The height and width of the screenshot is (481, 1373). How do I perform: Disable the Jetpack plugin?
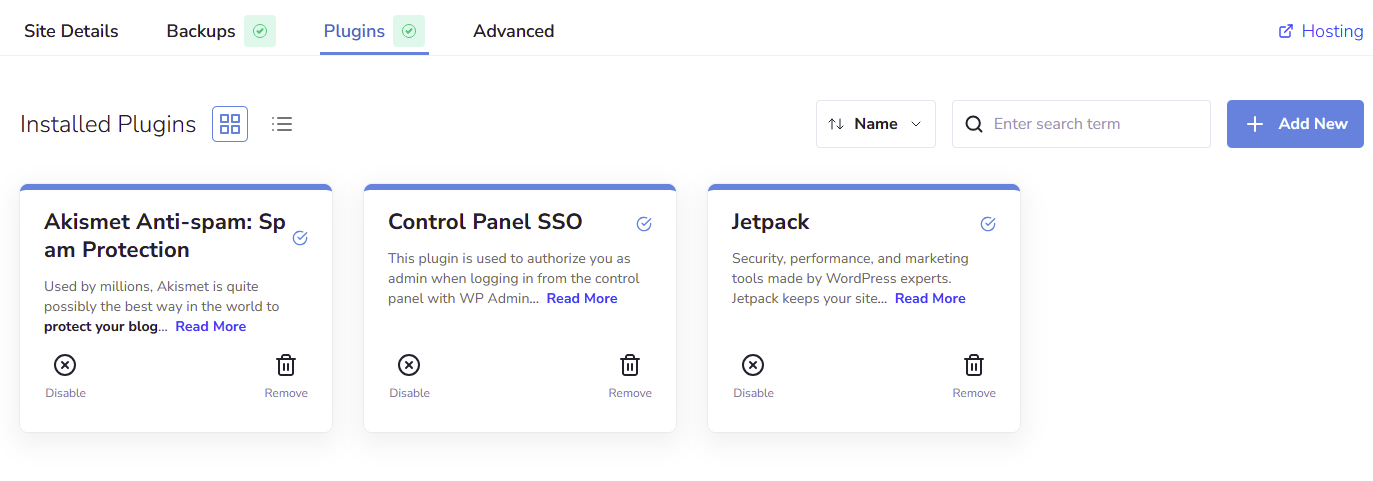[753, 366]
